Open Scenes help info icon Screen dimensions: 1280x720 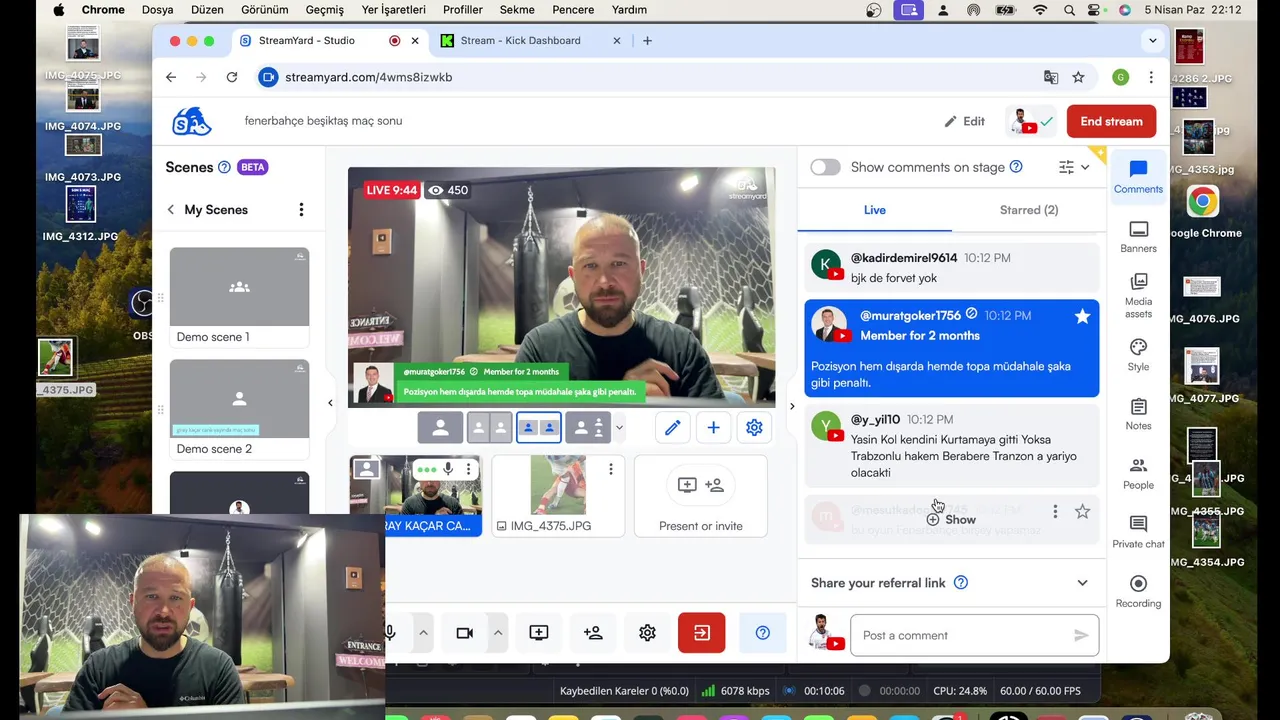224,167
